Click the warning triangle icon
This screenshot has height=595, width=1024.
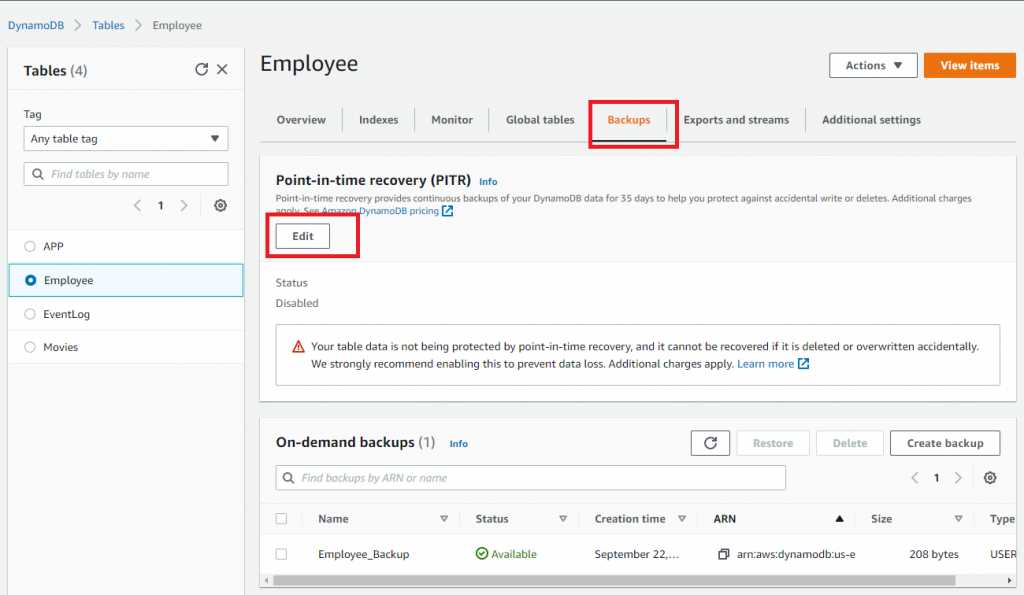[298, 347]
